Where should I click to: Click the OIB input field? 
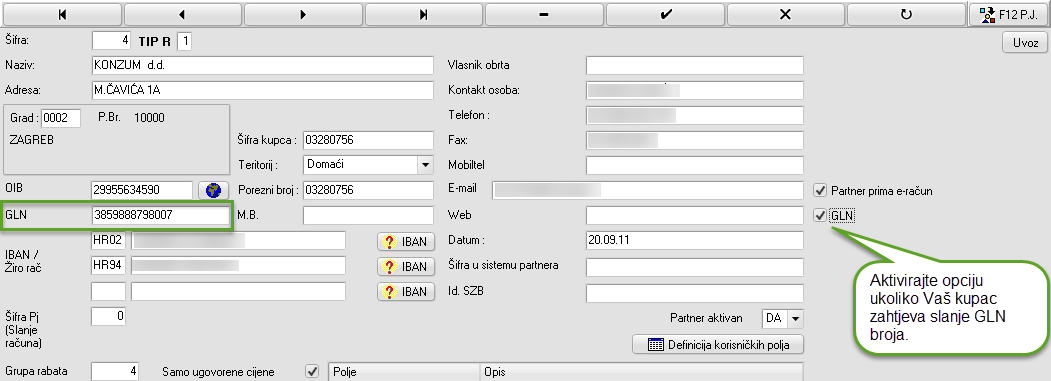click(142, 190)
